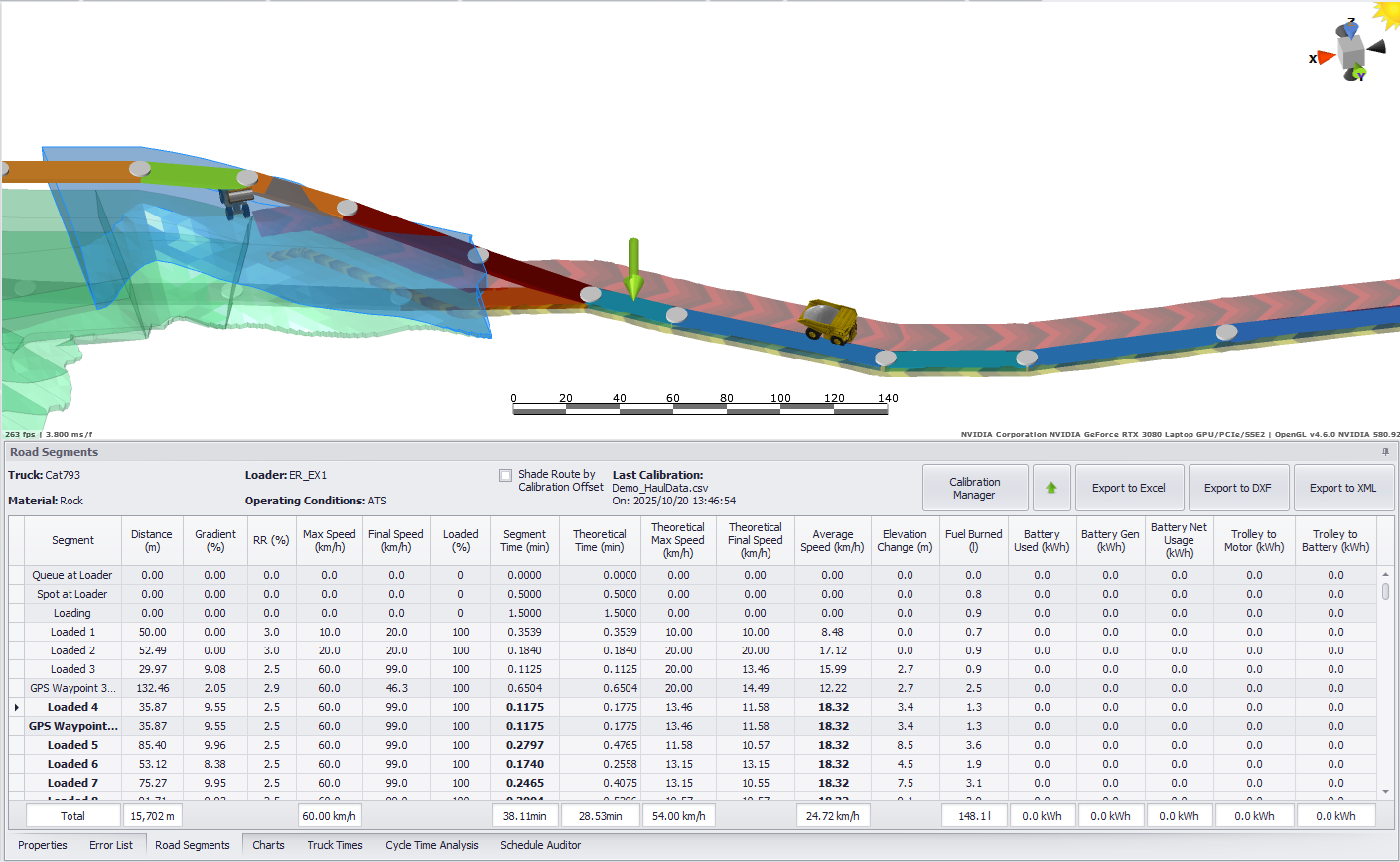
Task: Open the Cycle Time Analysis tab
Action: (431, 845)
